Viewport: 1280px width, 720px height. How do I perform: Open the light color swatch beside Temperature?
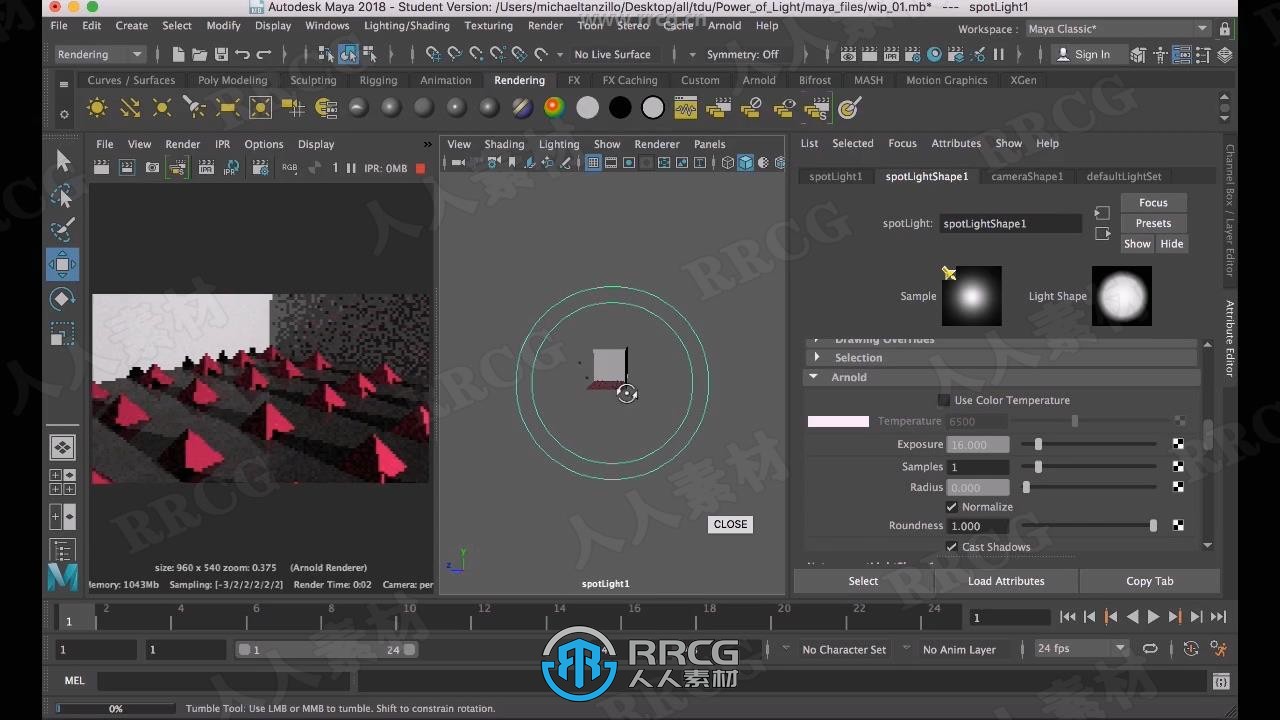(x=838, y=421)
